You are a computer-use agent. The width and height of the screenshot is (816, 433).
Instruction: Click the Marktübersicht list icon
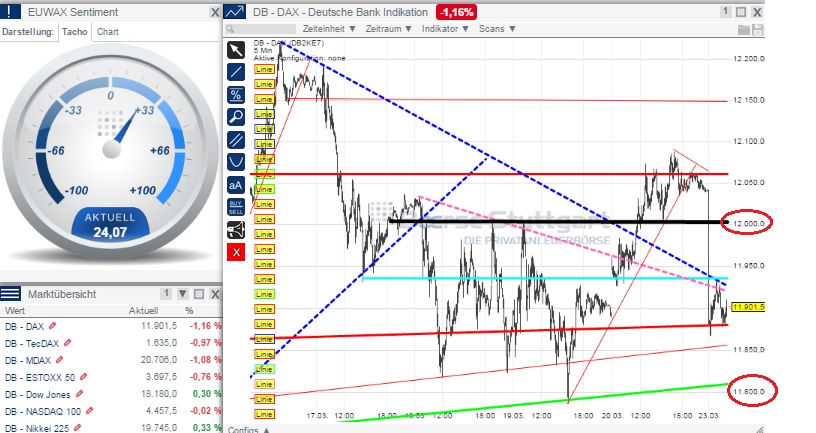(x=10, y=294)
